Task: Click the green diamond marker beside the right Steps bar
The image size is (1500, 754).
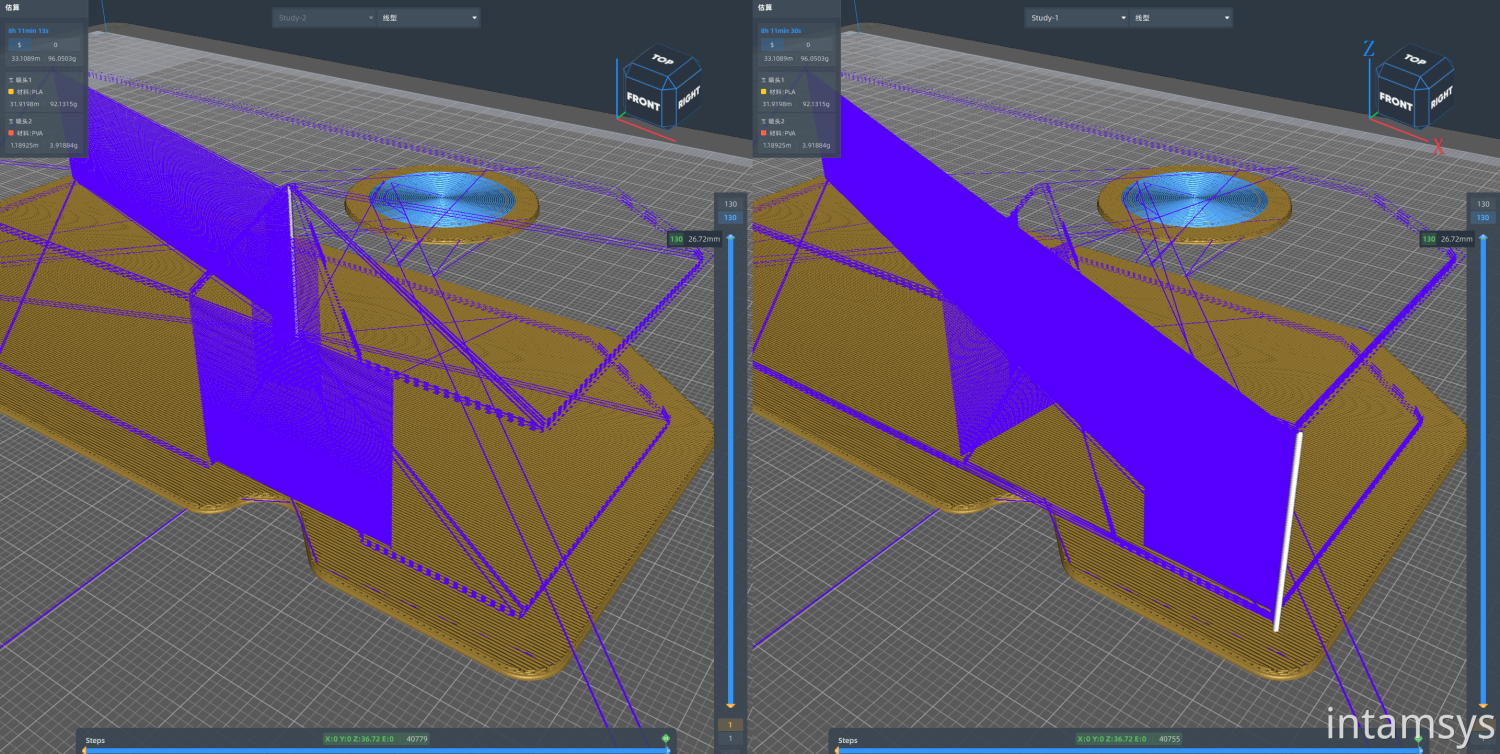Action: point(1419,739)
